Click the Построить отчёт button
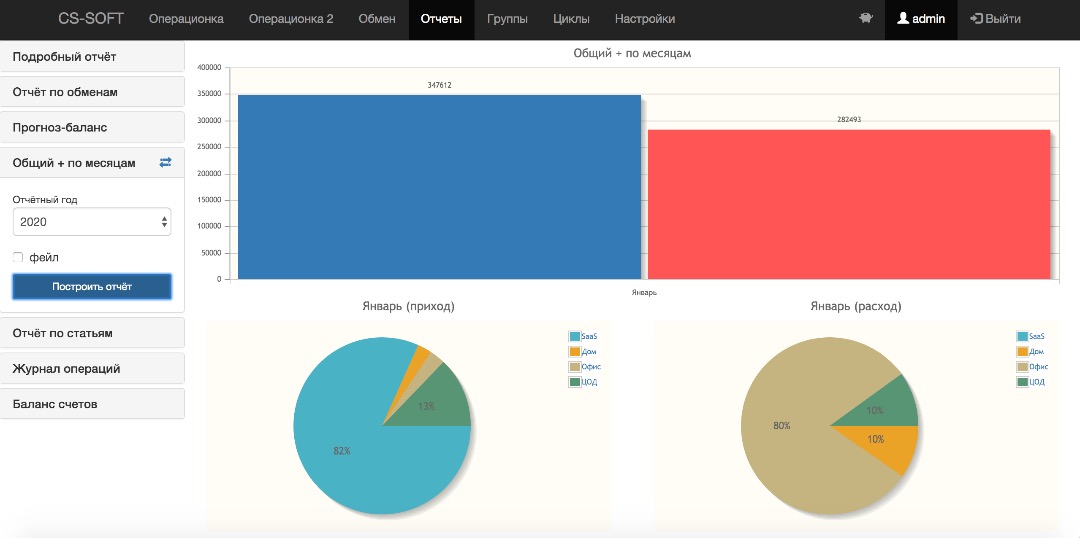The height and width of the screenshot is (538, 1080). click(x=92, y=287)
